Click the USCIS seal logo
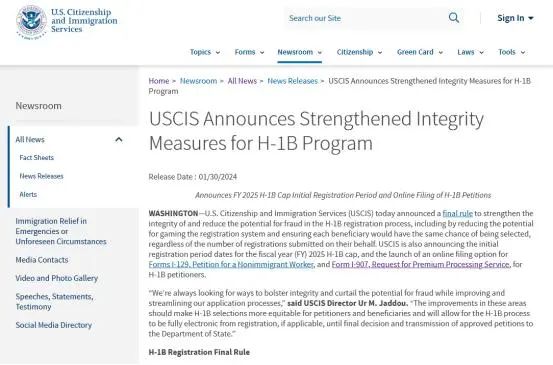553x365 pixels. click(31, 22)
